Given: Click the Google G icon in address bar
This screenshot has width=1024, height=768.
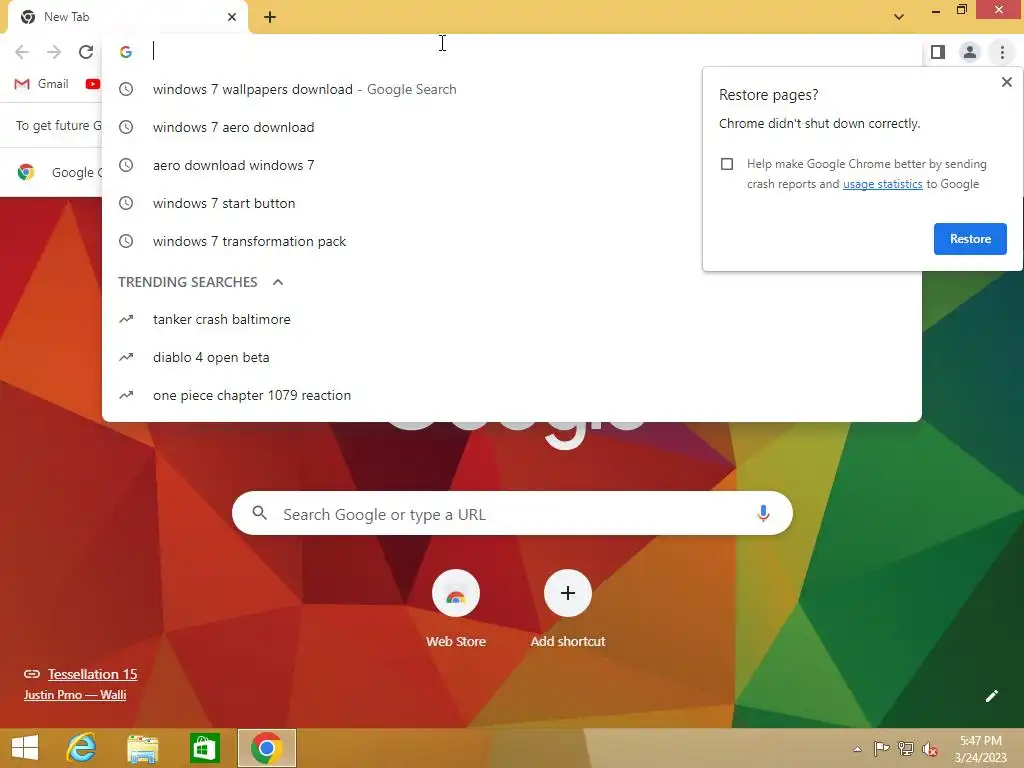Looking at the screenshot, I should click(x=126, y=52).
